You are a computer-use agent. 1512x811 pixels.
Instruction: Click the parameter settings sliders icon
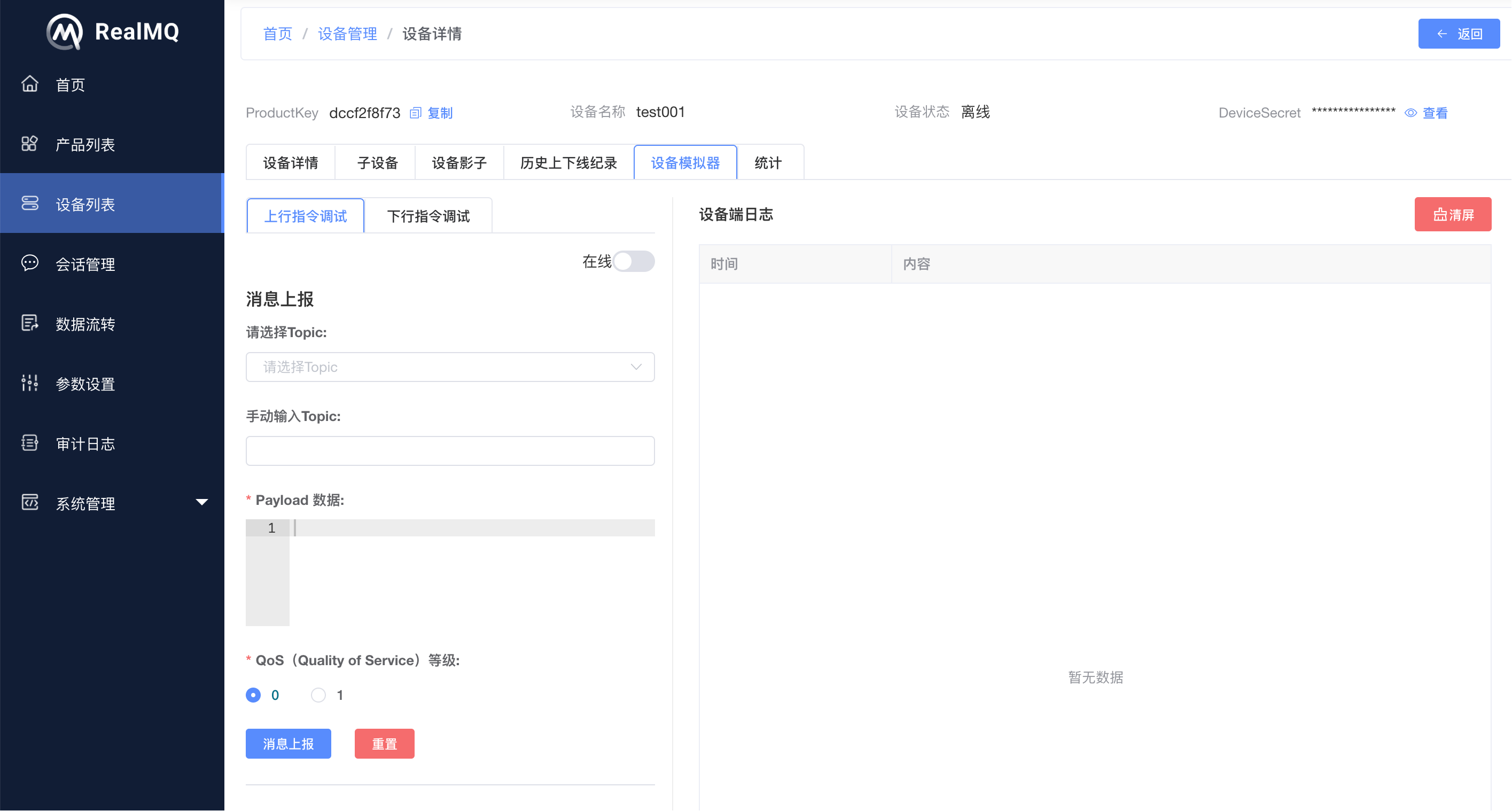[x=30, y=383]
